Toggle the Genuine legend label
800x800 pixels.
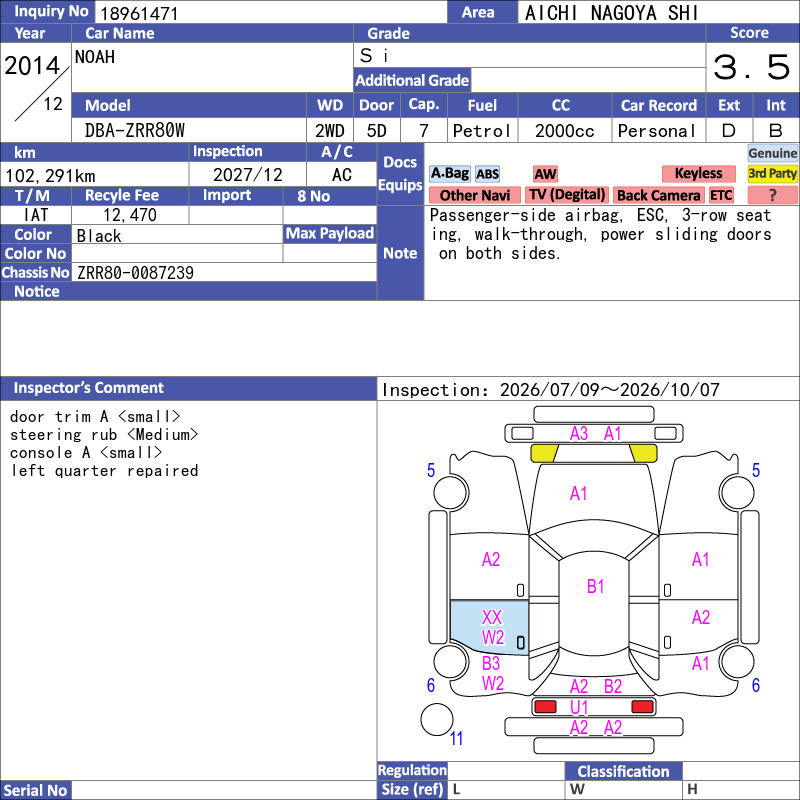click(x=772, y=153)
